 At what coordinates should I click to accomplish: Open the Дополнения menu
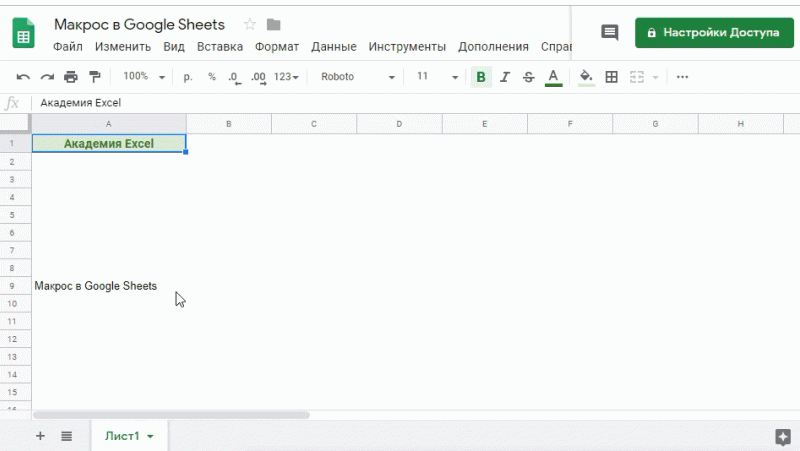[x=493, y=46]
